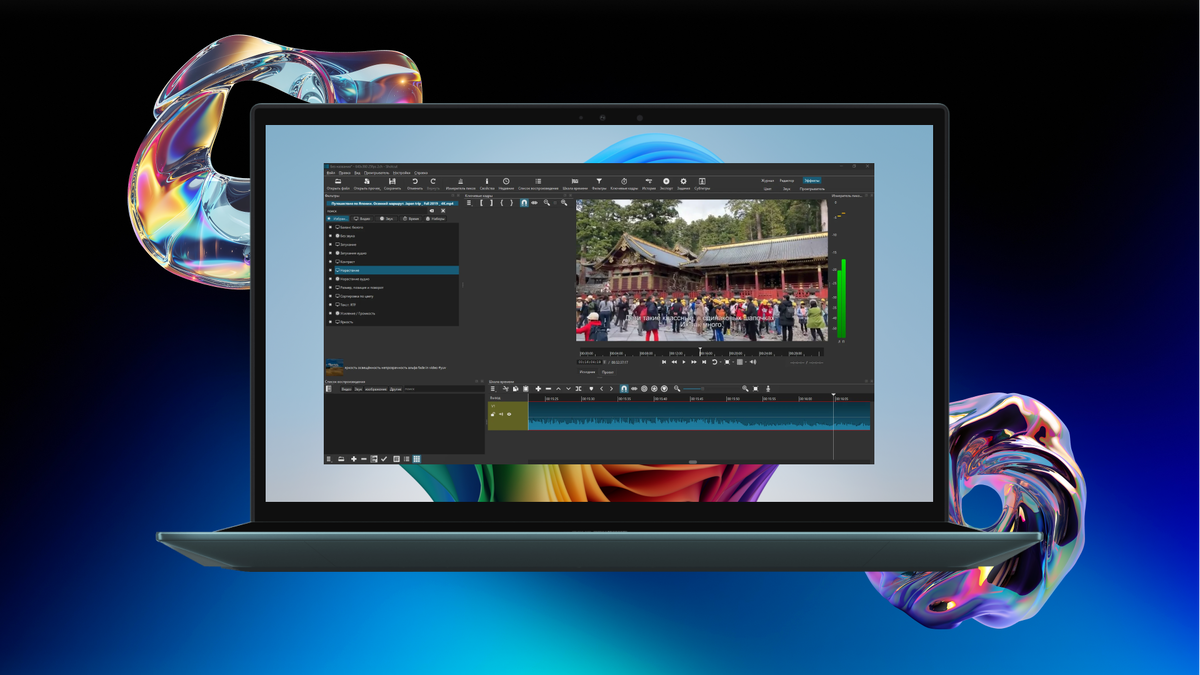Switch to the Наборы filters tab
This screenshot has width=1200, height=675.
(x=435, y=218)
